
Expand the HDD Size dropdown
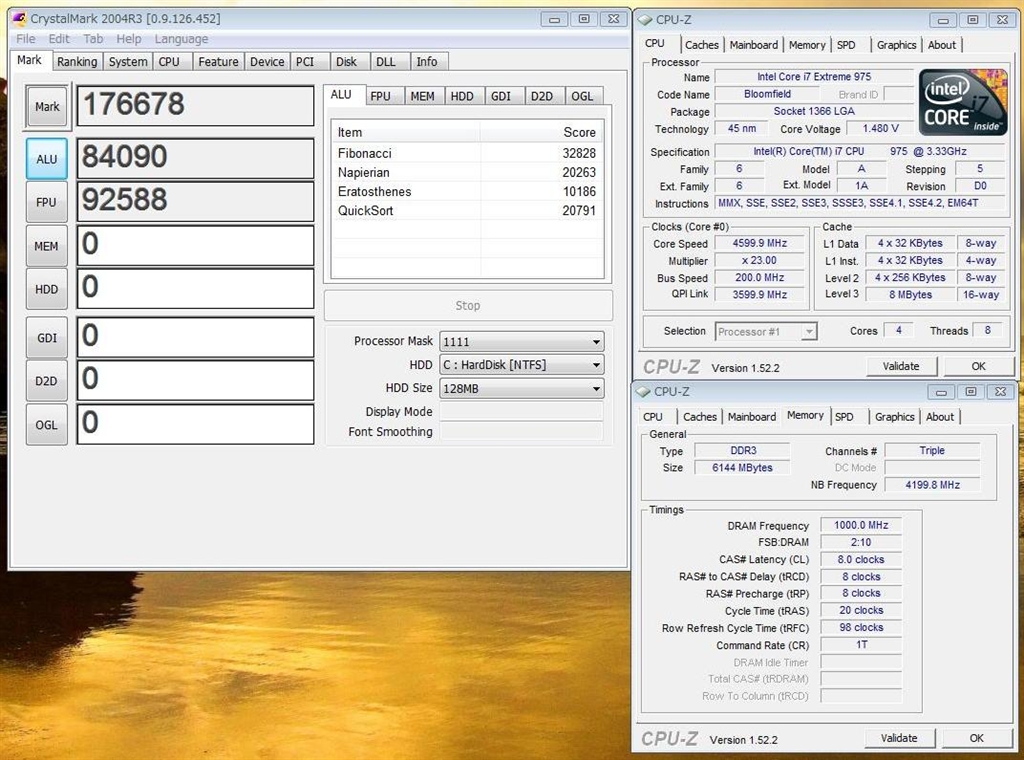[521, 388]
